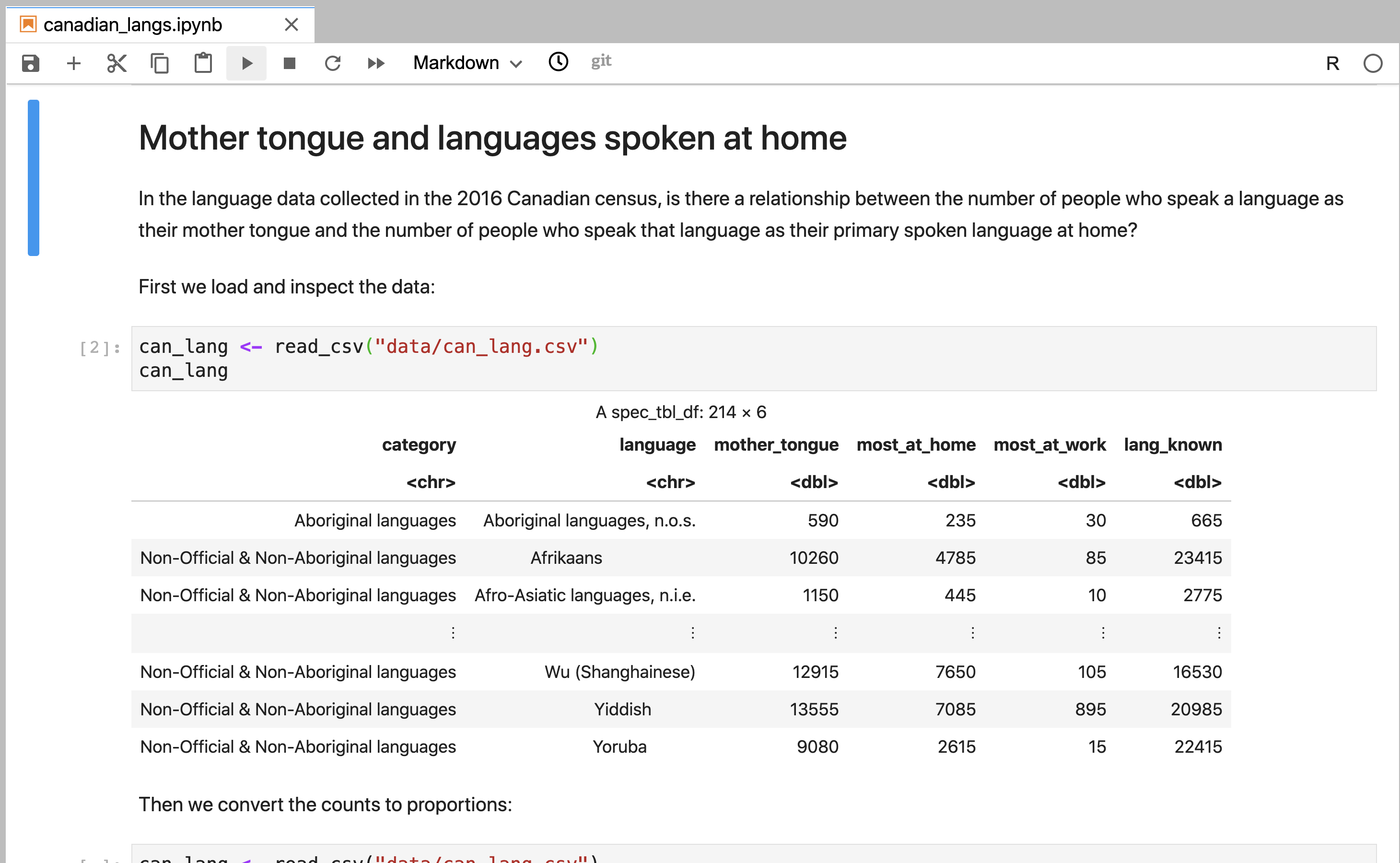Select the heading 'Mother tongue and languages spoken at home'
Screen dimensions: 1400x863
pos(492,138)
